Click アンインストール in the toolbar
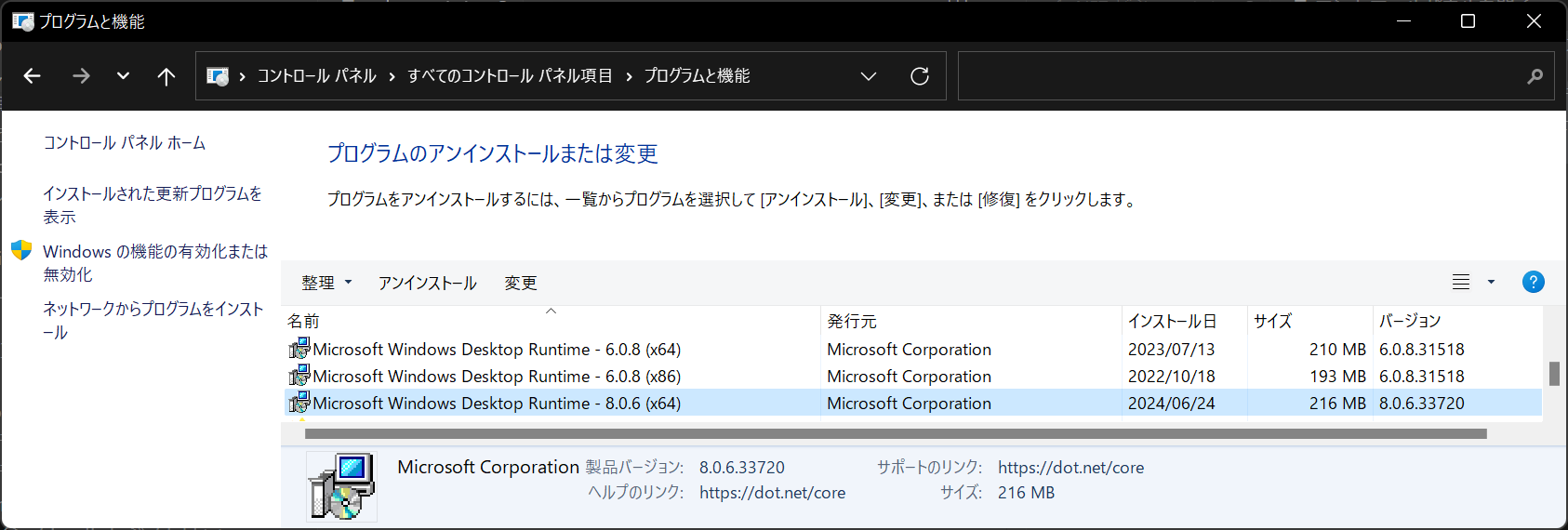Screen dimensions: 1568x530 pyautogui.click(x=427, y=283)
